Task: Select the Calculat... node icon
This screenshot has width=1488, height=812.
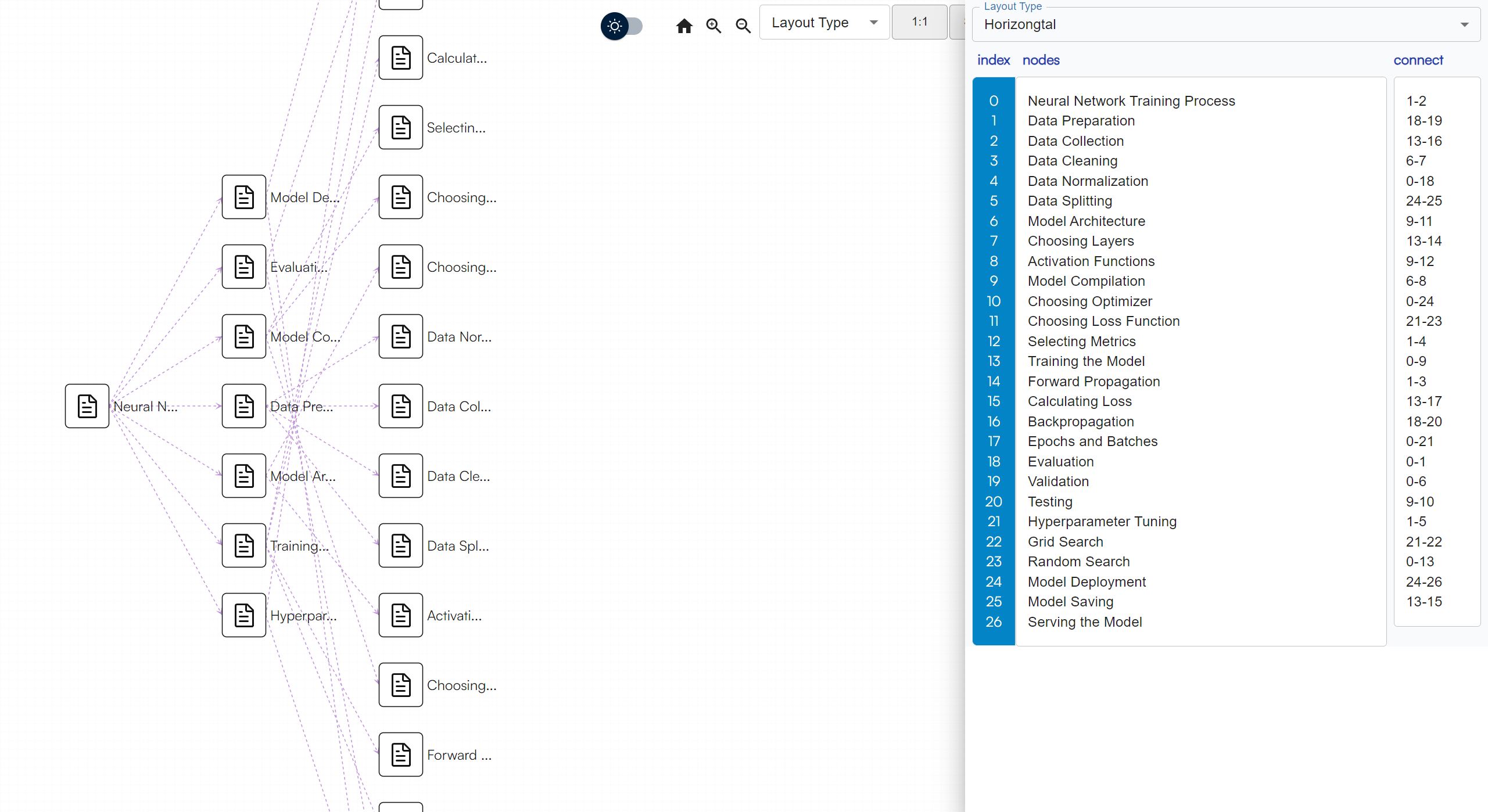Action: (401, 58)
